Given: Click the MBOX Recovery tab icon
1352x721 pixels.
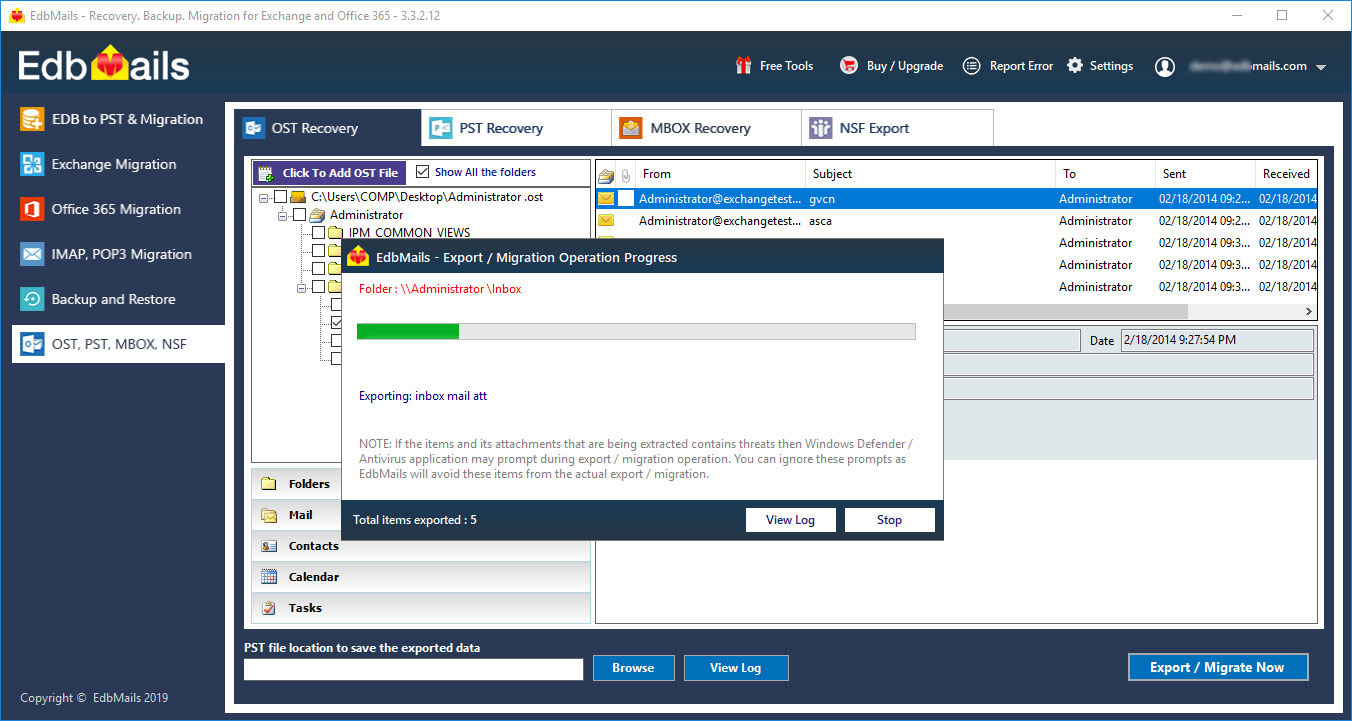Looking at the screenshot, I should point(630,128).
